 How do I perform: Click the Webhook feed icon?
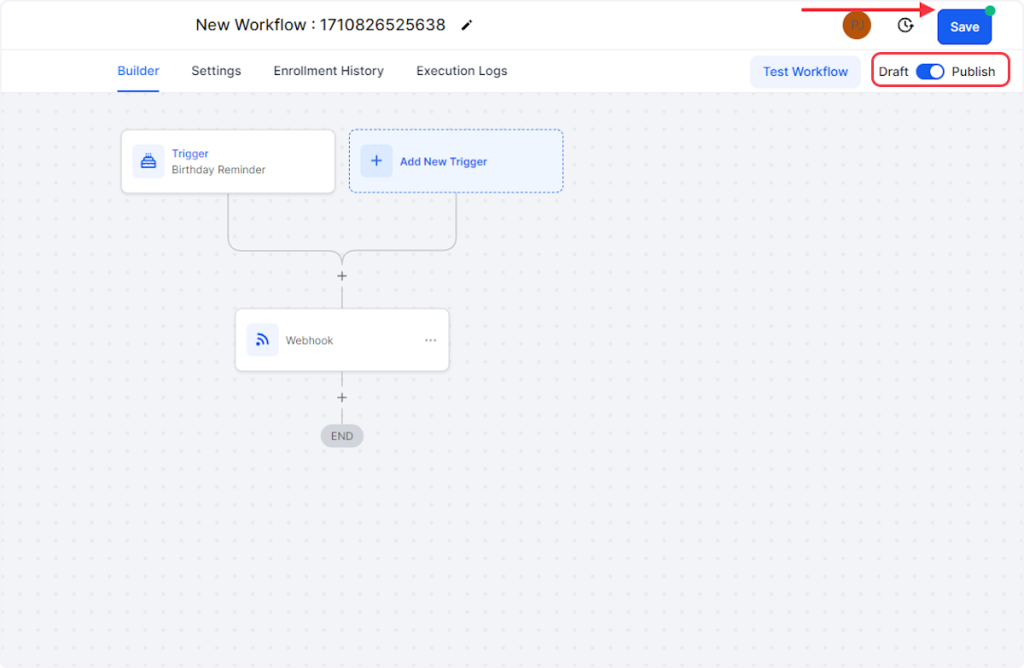(x=262, y=340)
